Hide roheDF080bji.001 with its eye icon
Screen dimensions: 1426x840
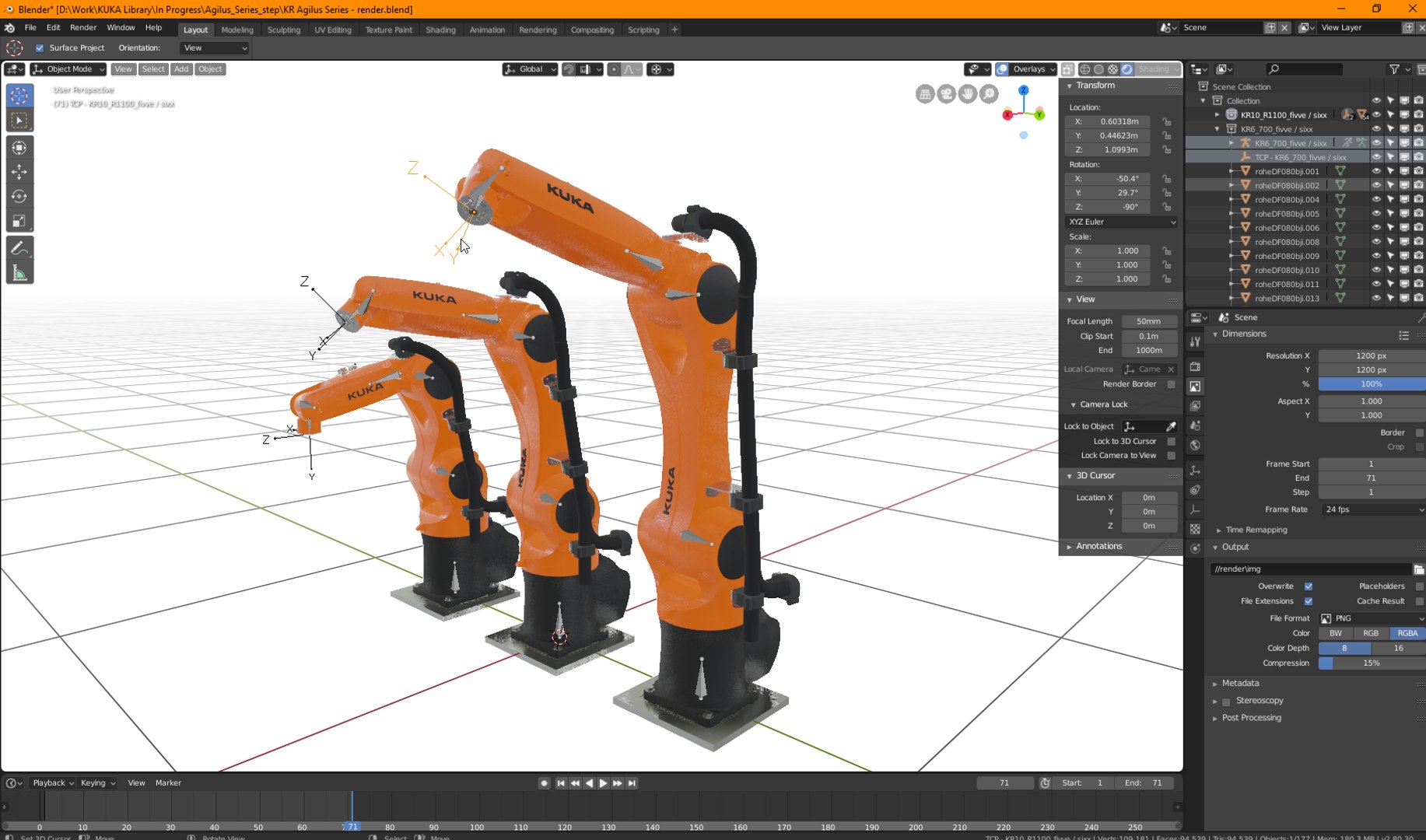click(1376, 171)
